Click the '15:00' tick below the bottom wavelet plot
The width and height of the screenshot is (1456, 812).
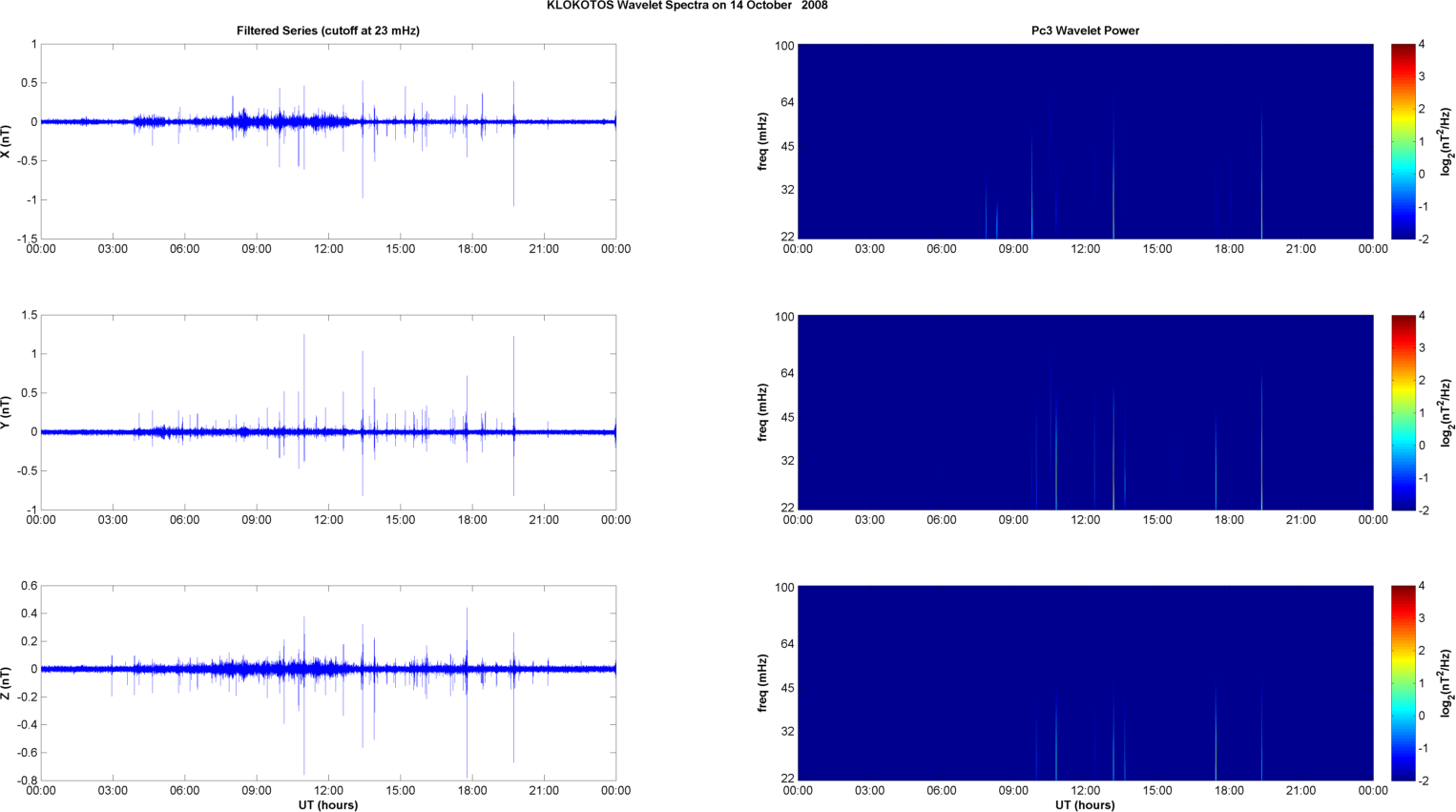[1157, 790]
